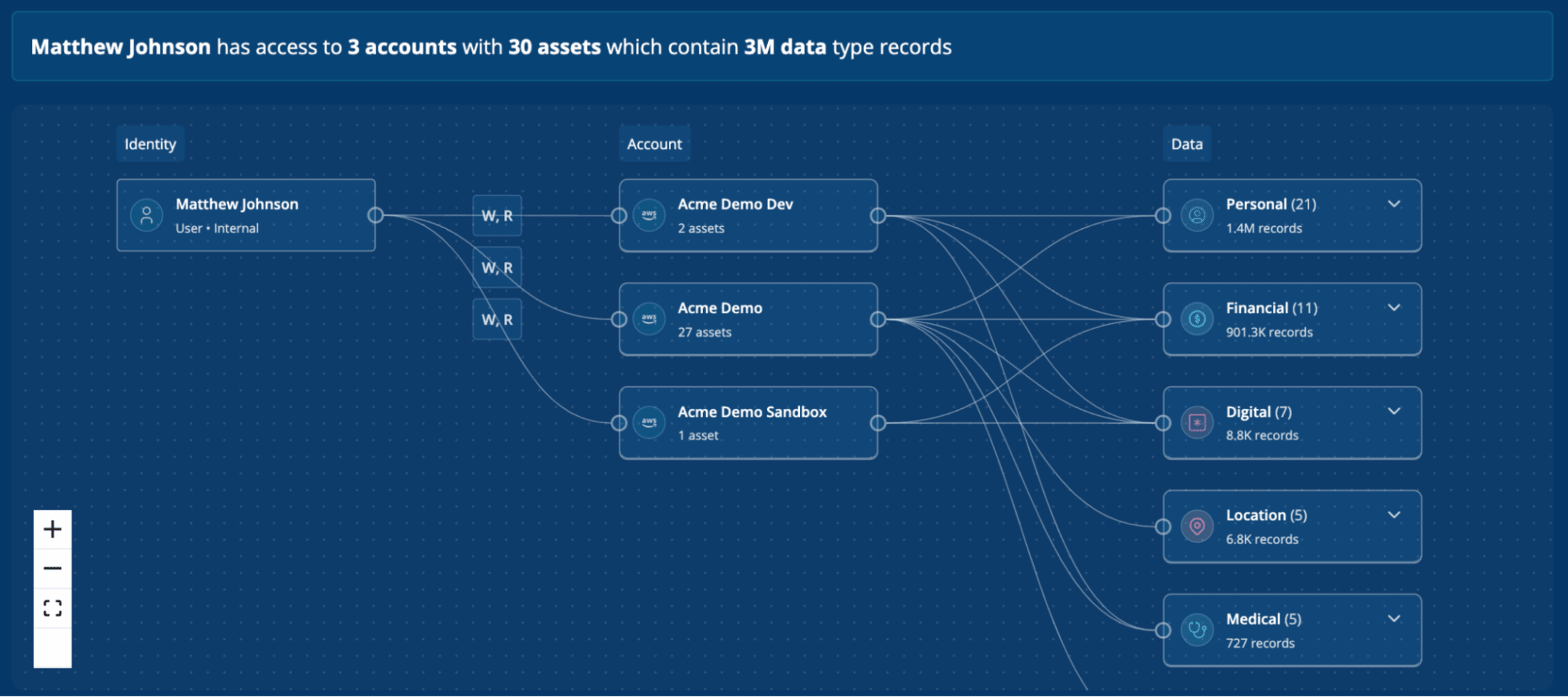Click the Acme Demo Dev account name
This screenshot has height=697, width=1568.
[x=735, y=204]
